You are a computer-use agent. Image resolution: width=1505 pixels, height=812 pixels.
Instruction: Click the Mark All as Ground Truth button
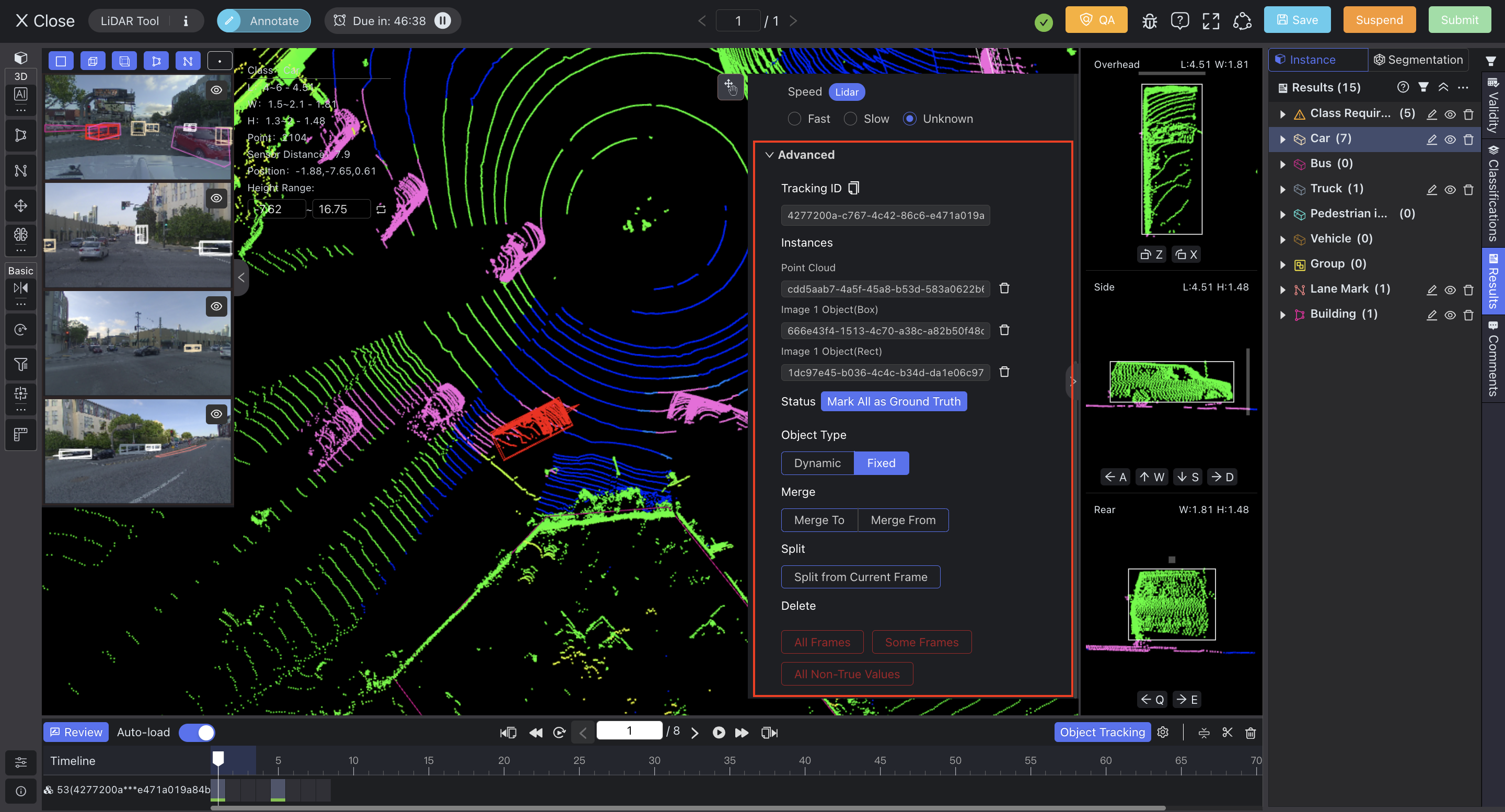[893, 401]
